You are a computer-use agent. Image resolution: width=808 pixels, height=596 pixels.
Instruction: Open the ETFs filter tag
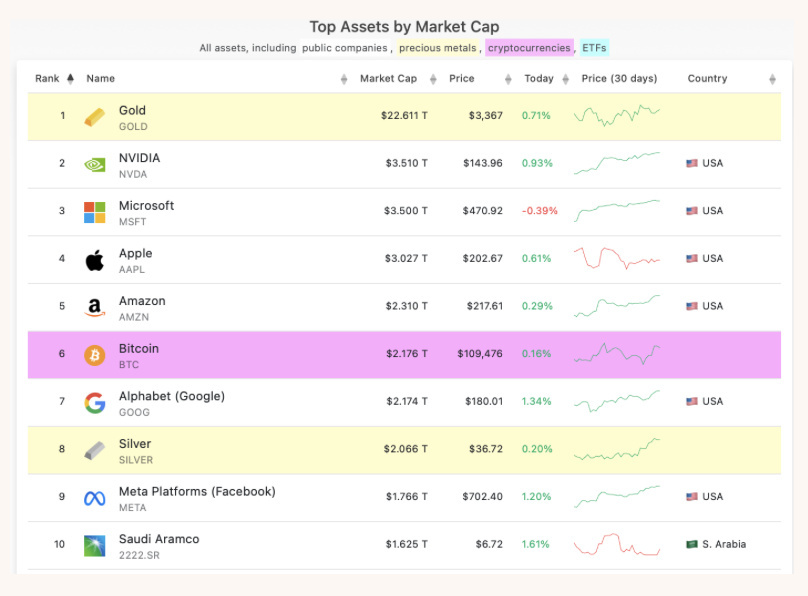pyautogui.click(x=594, y=48)
